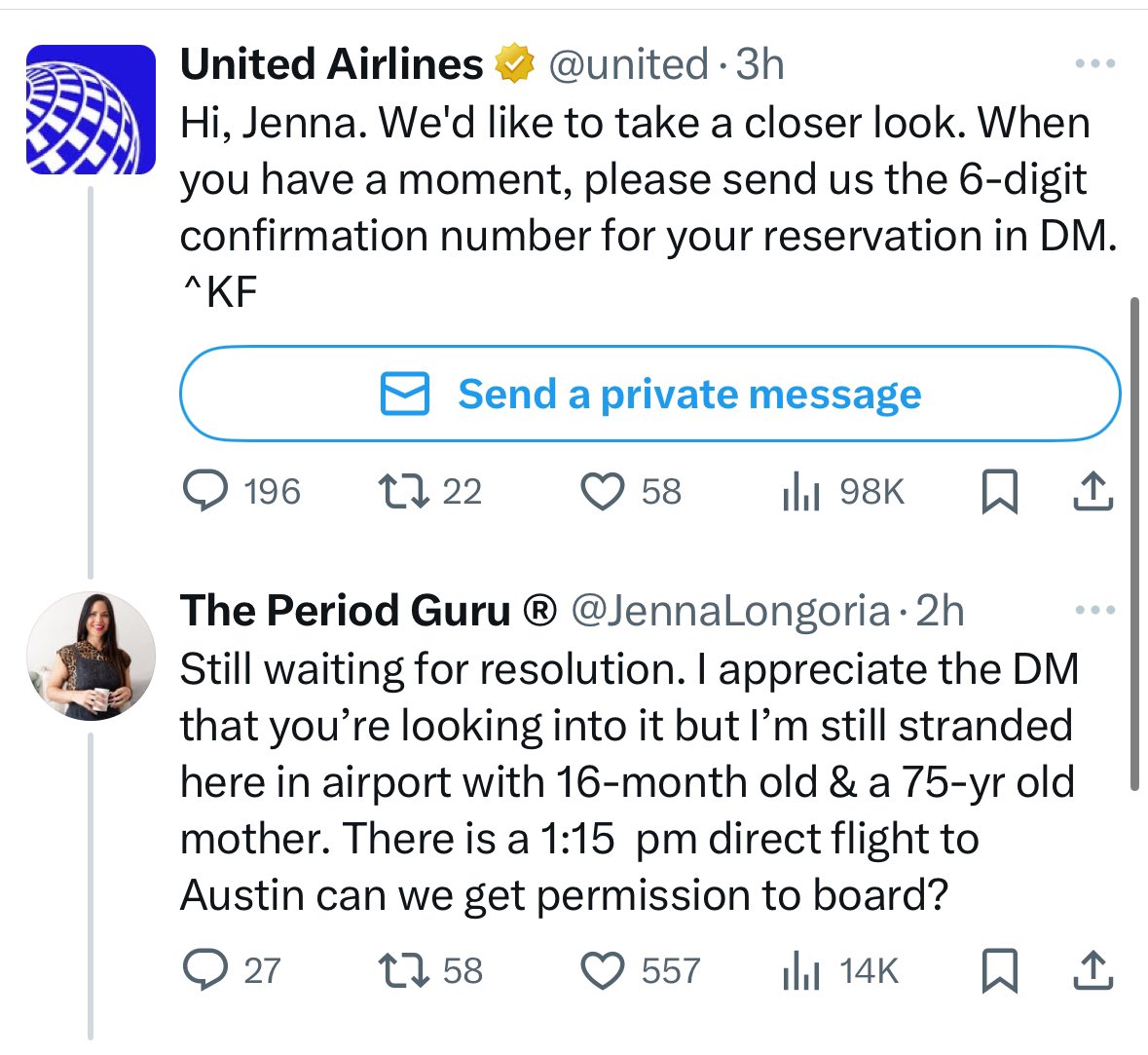This screenshot has width=1148, height=1055.
Task: View analytics on United's 98K views tweet
Action: click(799, 491)
